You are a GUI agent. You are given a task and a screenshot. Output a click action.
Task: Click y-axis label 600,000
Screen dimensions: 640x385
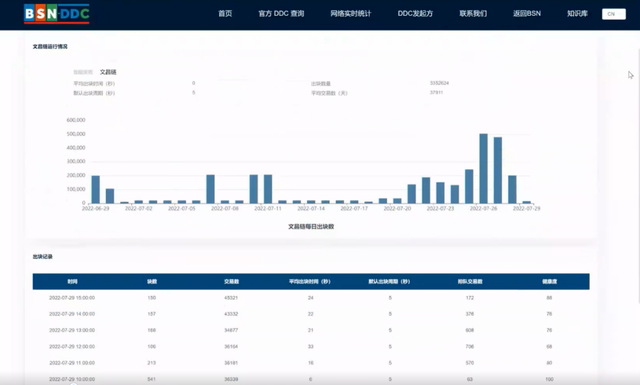76,120
